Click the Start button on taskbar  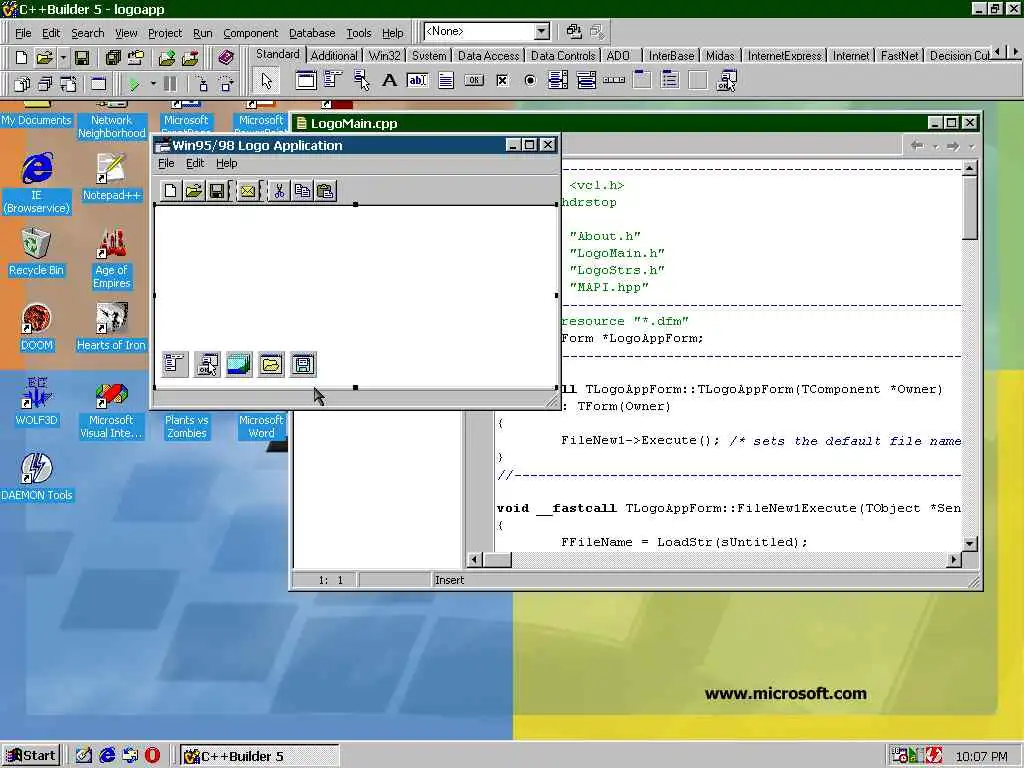31,756
